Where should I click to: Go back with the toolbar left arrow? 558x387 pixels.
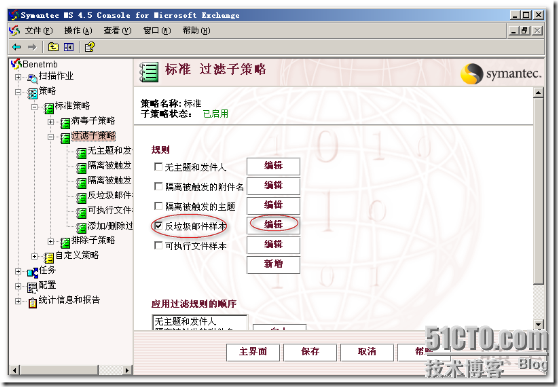click(16, 47)
